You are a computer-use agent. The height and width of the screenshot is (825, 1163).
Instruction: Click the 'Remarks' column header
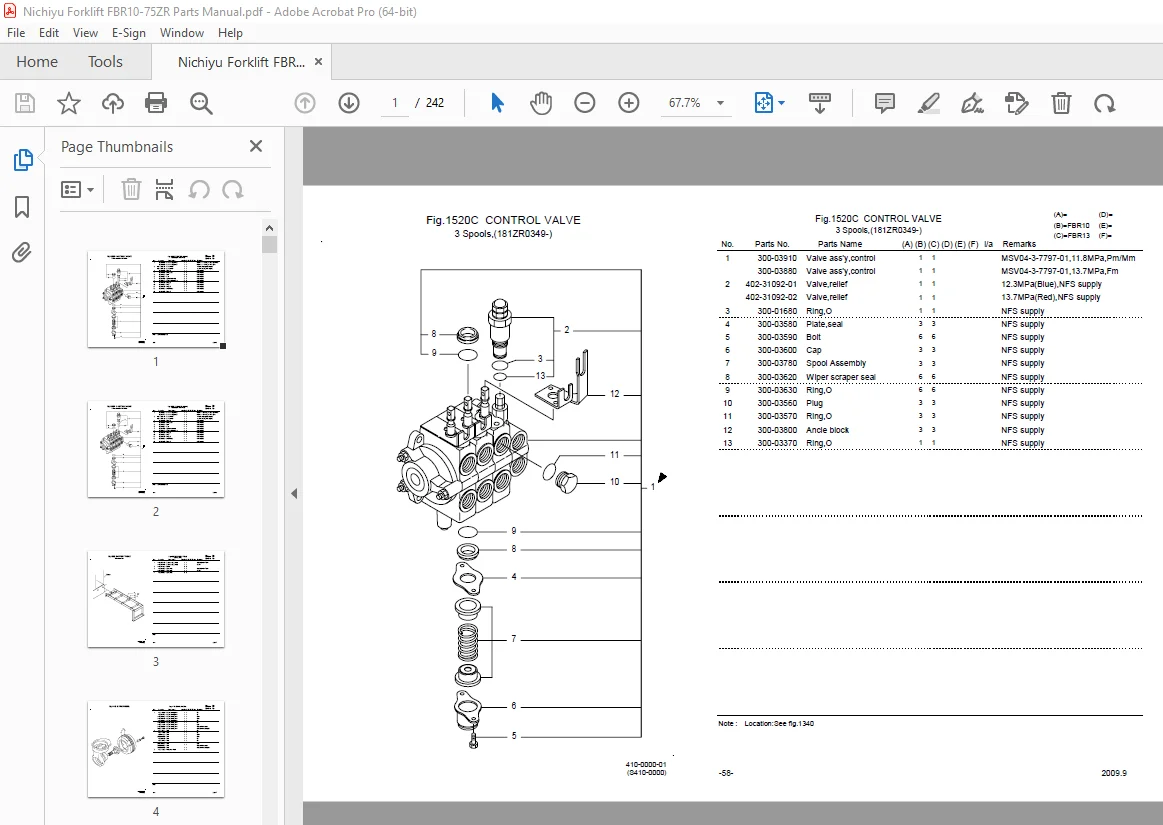click(1018, 244)
